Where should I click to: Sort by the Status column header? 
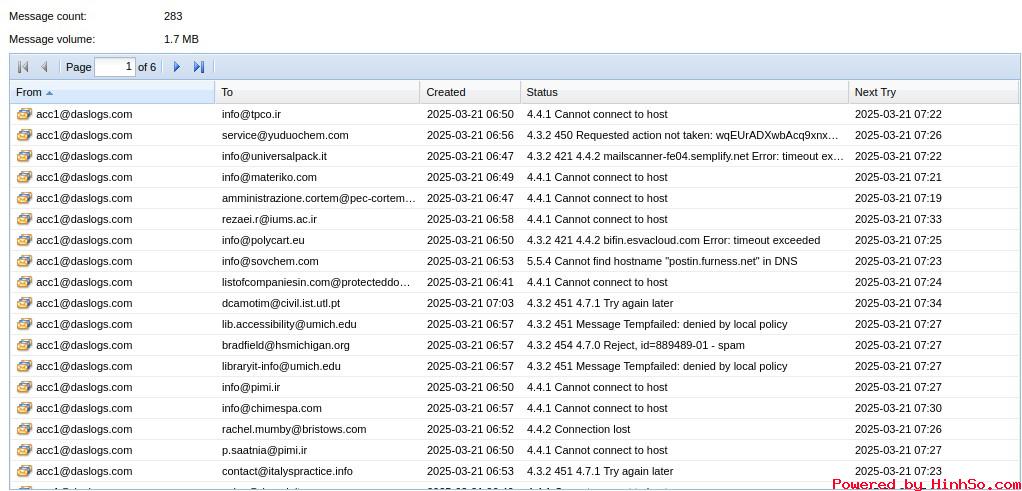click(x=684, y=92)
